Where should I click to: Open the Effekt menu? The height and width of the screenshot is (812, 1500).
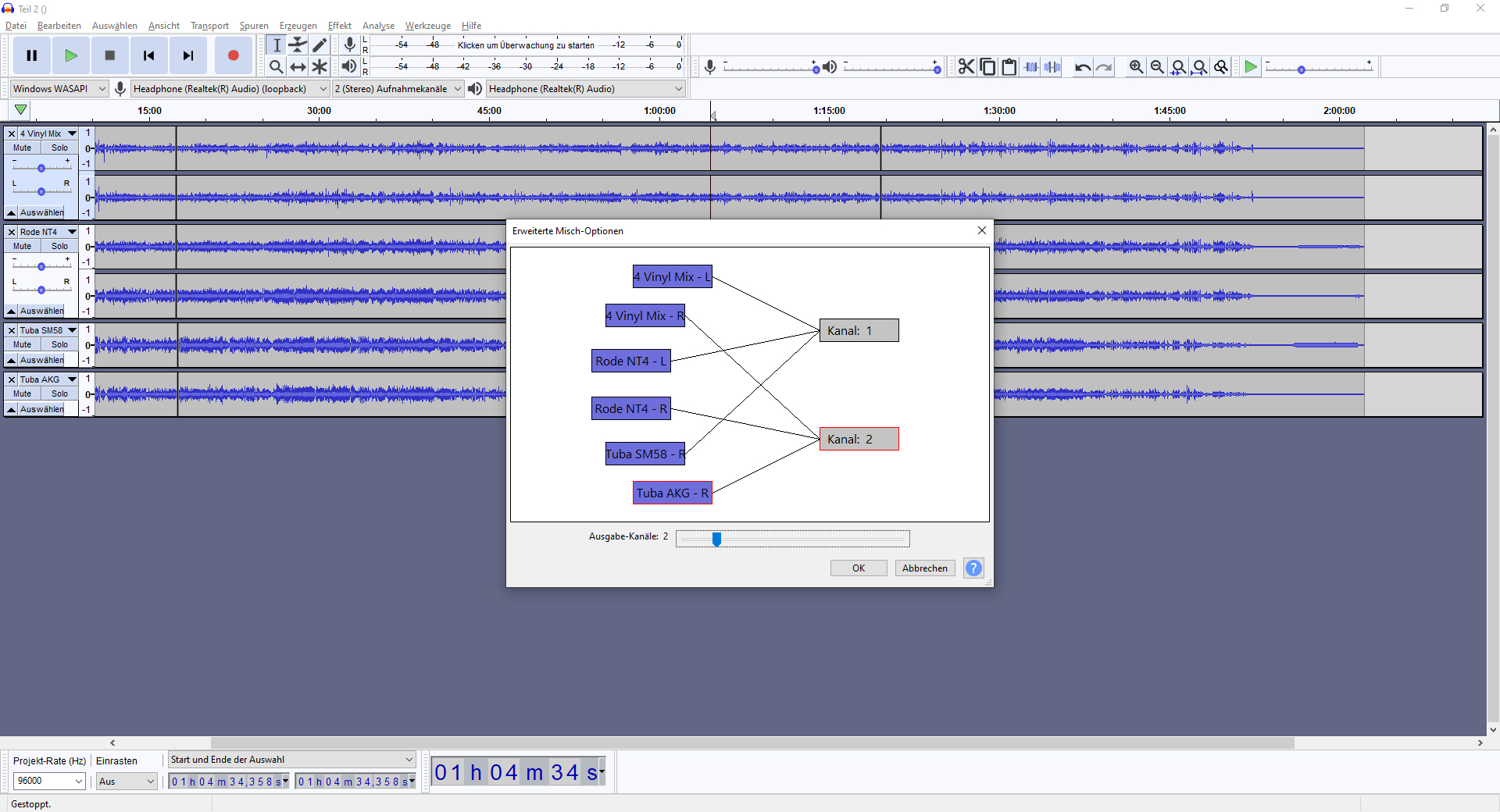pyautogui.click(x=339, y=26)
